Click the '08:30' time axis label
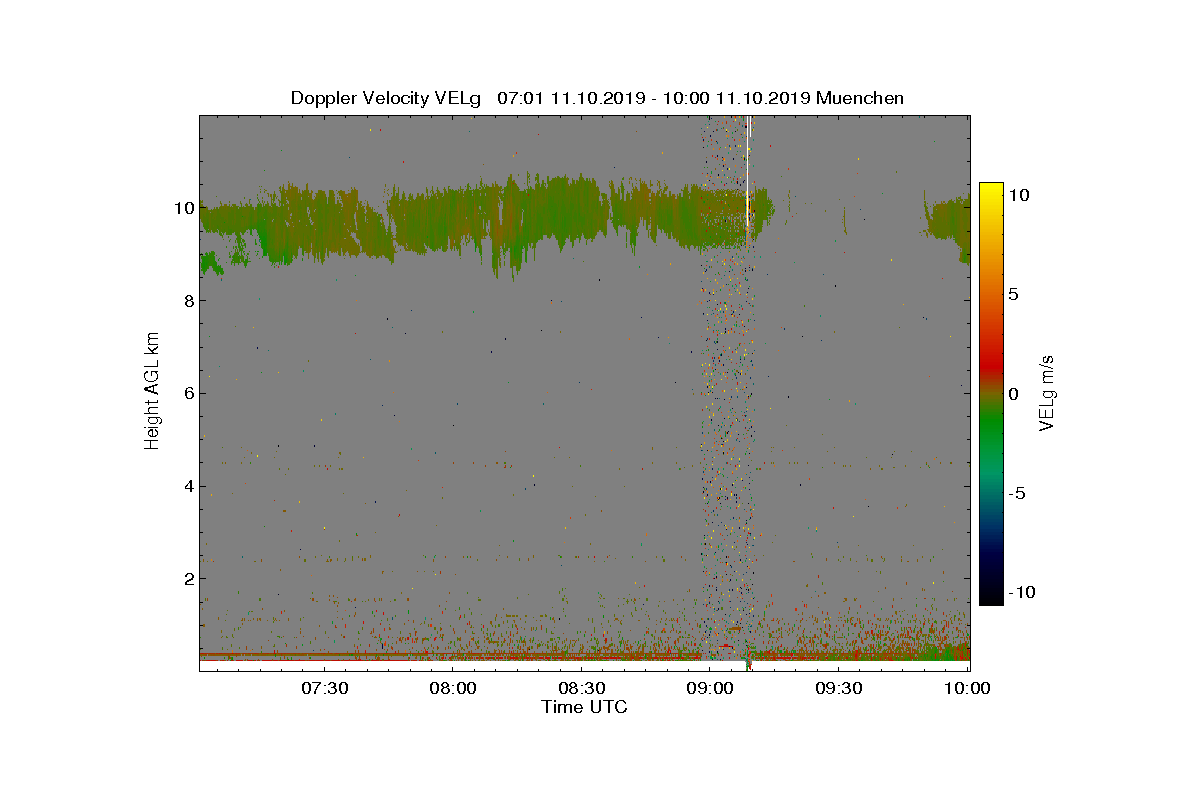Screen dimensions: 1200x800 click(x=582, y=689)
